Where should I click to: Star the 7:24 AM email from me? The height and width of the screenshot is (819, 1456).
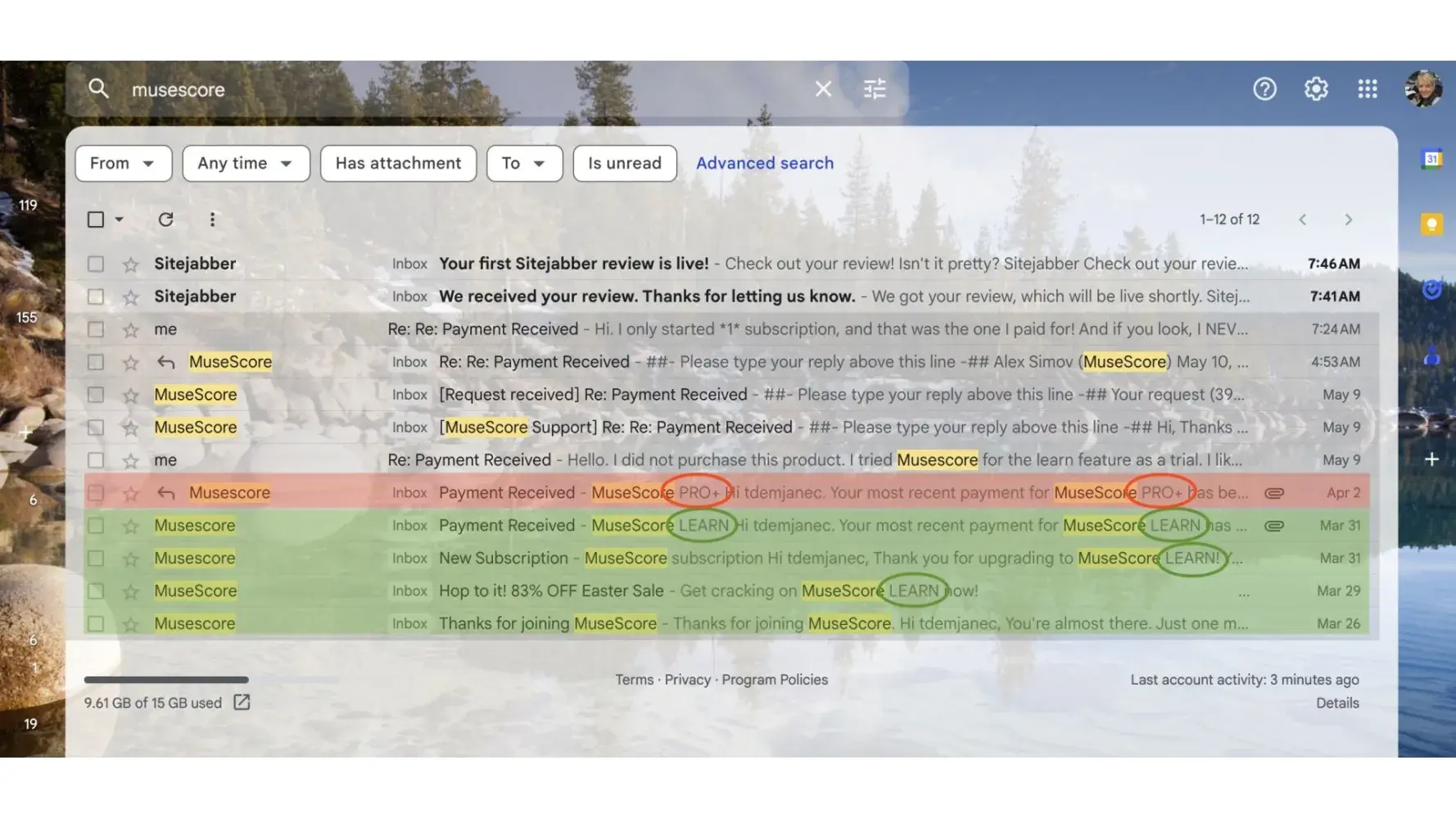tap(130, 330)
